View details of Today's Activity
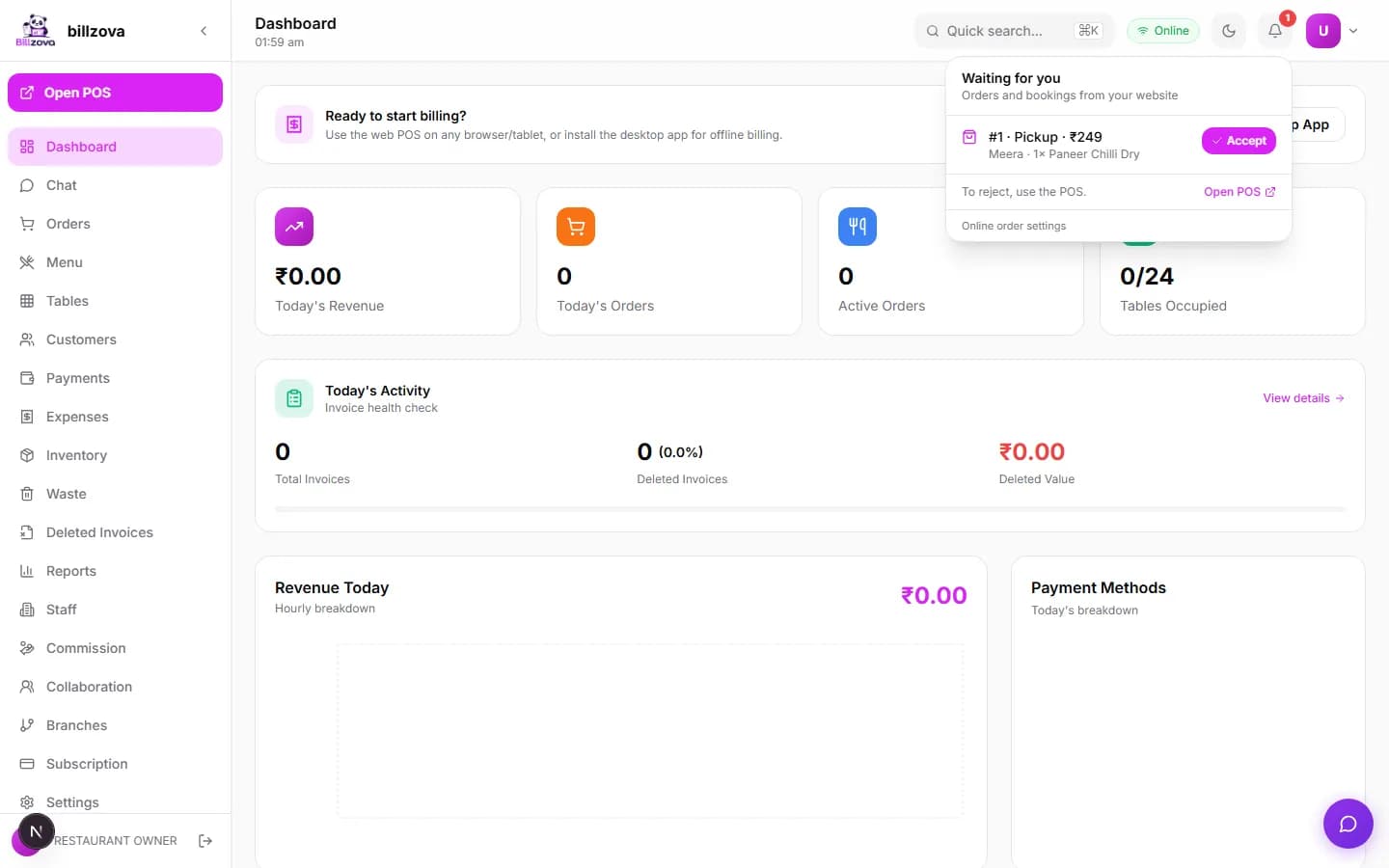 [x=1303, y=398]
